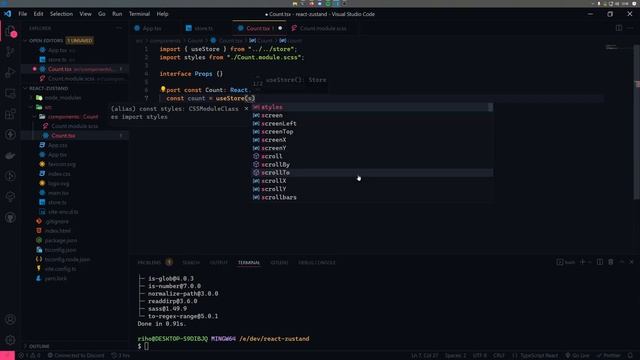Click the remote window indicator in the status bar
The height and width of the screenshot is (360, 640).
7,356
